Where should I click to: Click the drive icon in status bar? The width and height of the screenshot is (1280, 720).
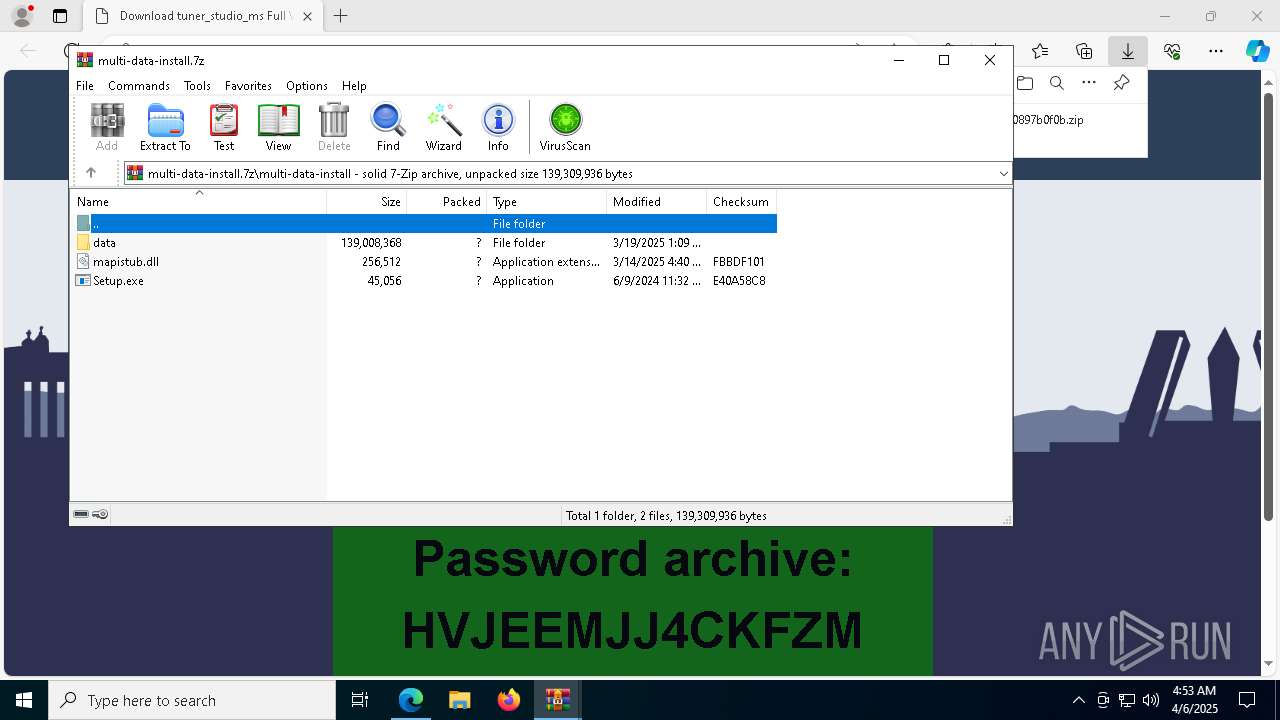tap(81, 514)
